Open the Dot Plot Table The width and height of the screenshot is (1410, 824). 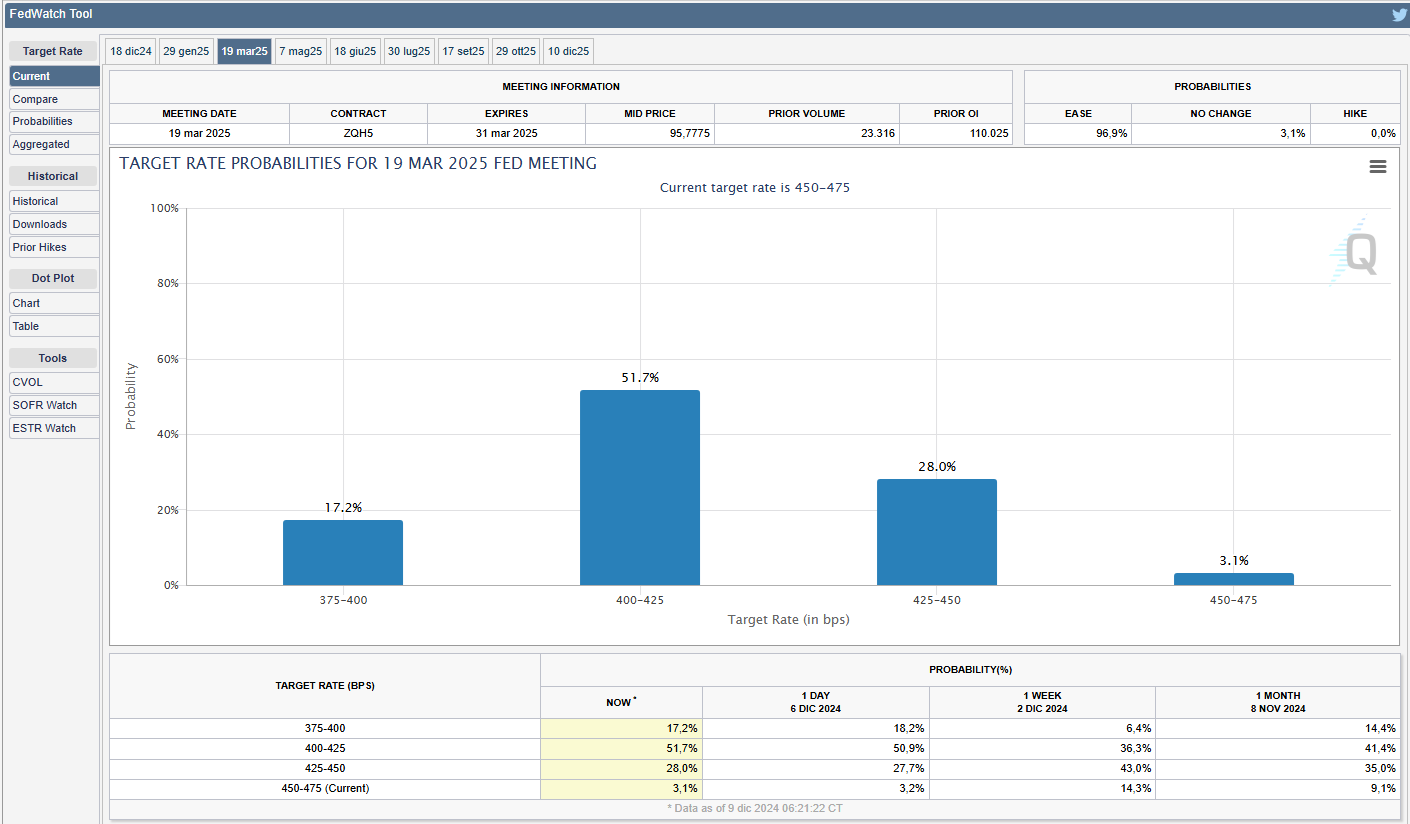54,326
